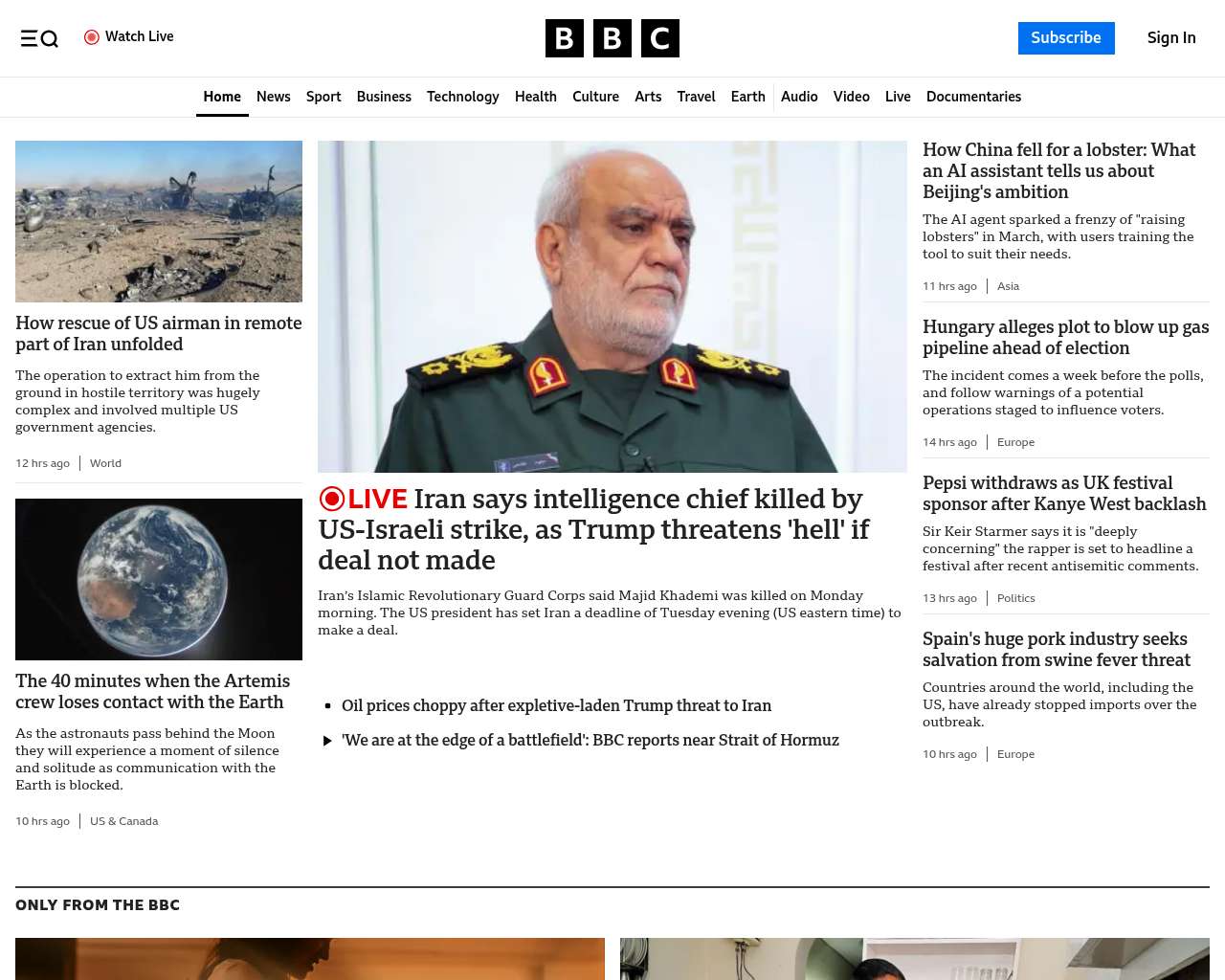Read the China lobster AI assistant article
Screen dimensions: 1225x980
1059,171
